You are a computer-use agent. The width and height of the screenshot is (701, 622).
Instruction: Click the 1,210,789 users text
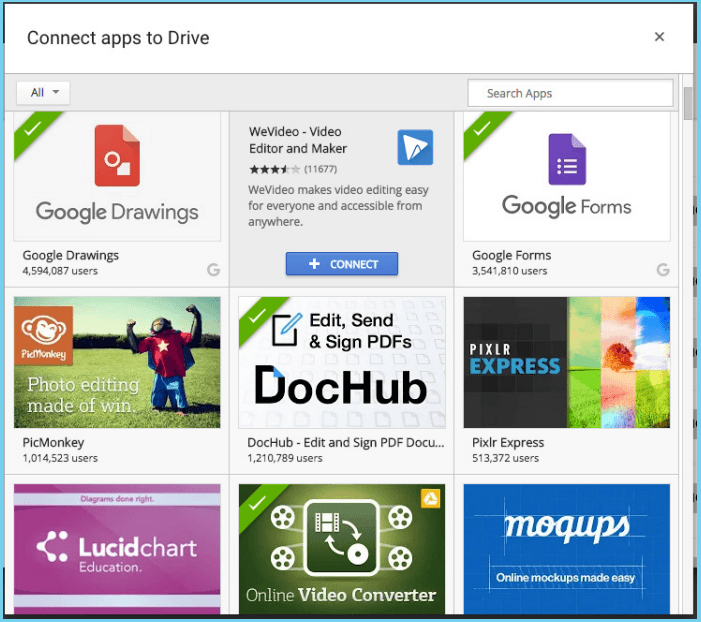click(x=285, y=458)
